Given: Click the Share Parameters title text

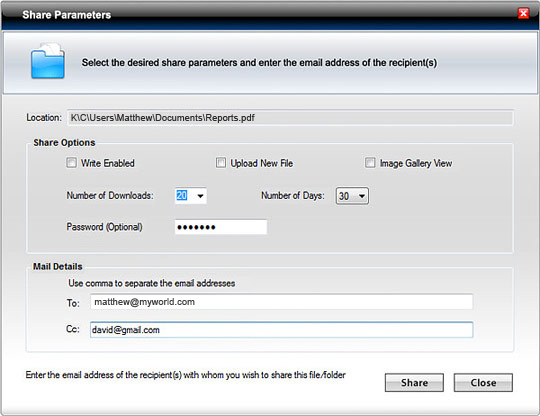Looking at the screenshot, I should click(67, 15).
